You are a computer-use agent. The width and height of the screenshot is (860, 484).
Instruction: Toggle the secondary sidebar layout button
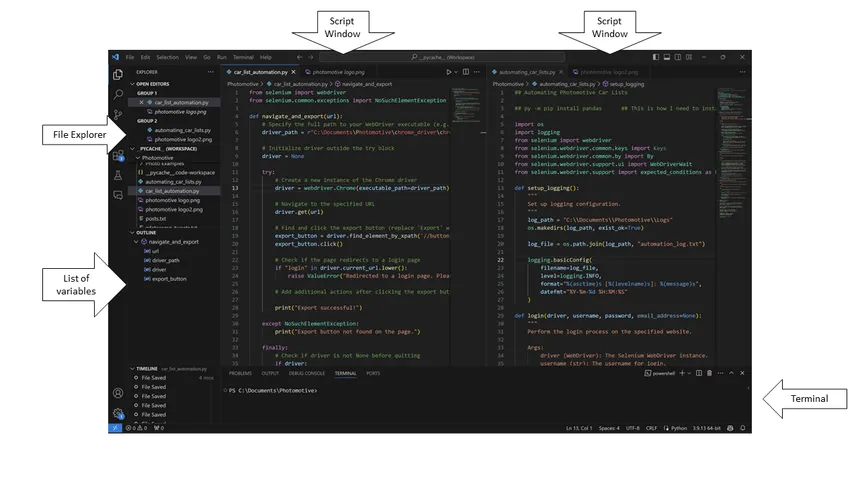point(678,57)
